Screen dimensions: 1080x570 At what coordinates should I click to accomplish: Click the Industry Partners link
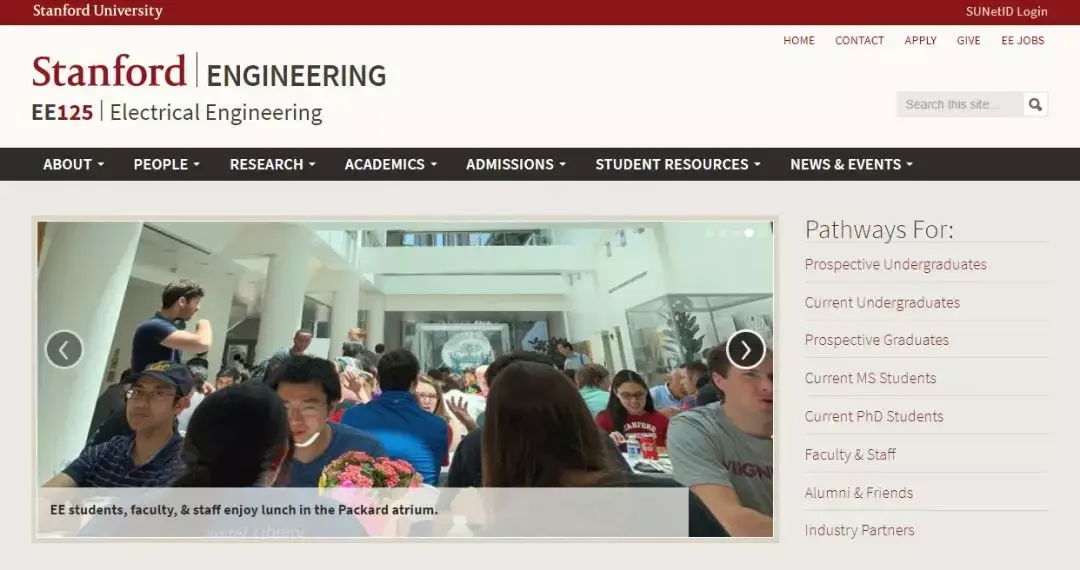click(860, 530)
